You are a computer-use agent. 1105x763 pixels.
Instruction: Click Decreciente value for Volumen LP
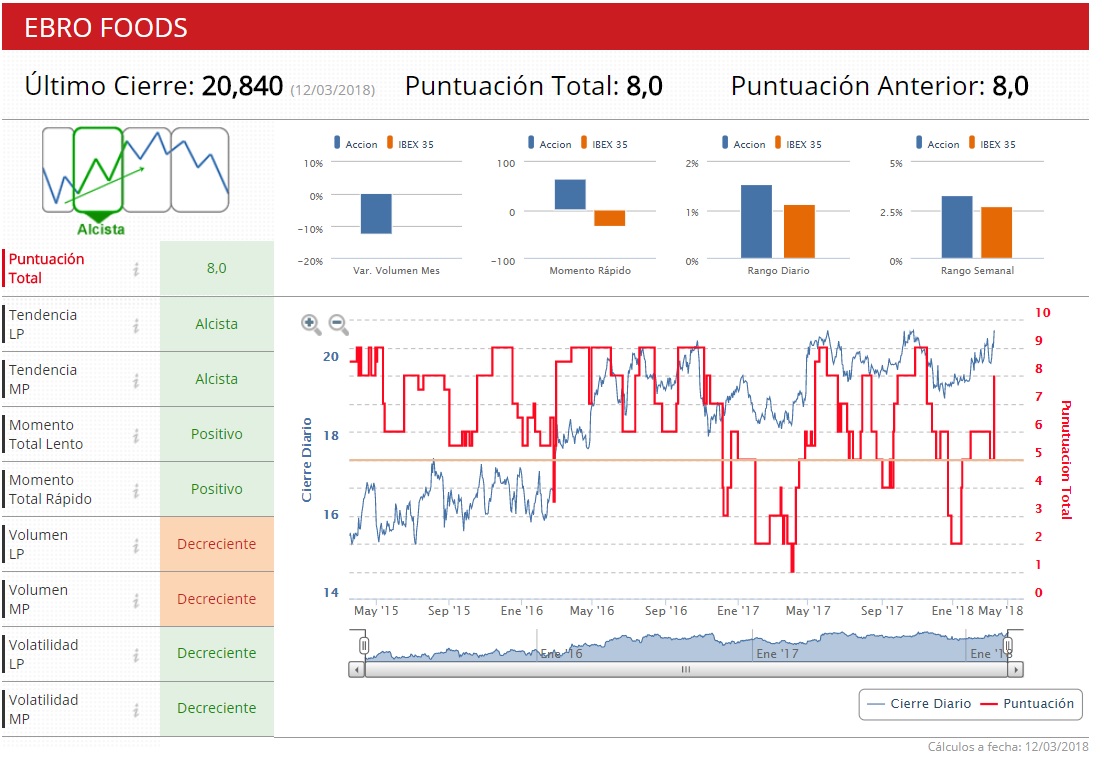click(x=216, y=544)
